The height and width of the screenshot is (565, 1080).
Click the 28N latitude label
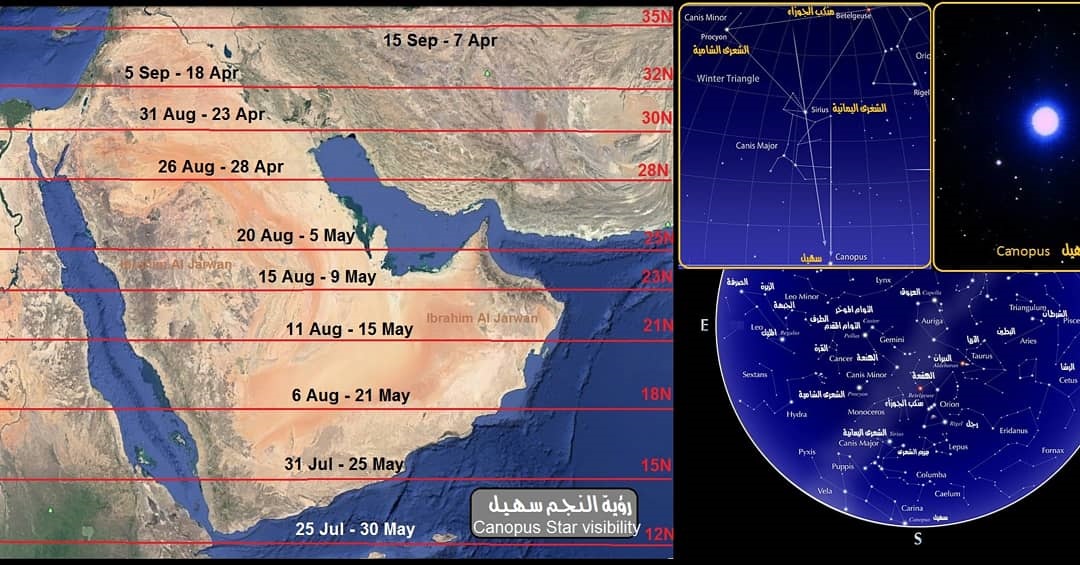656,170
